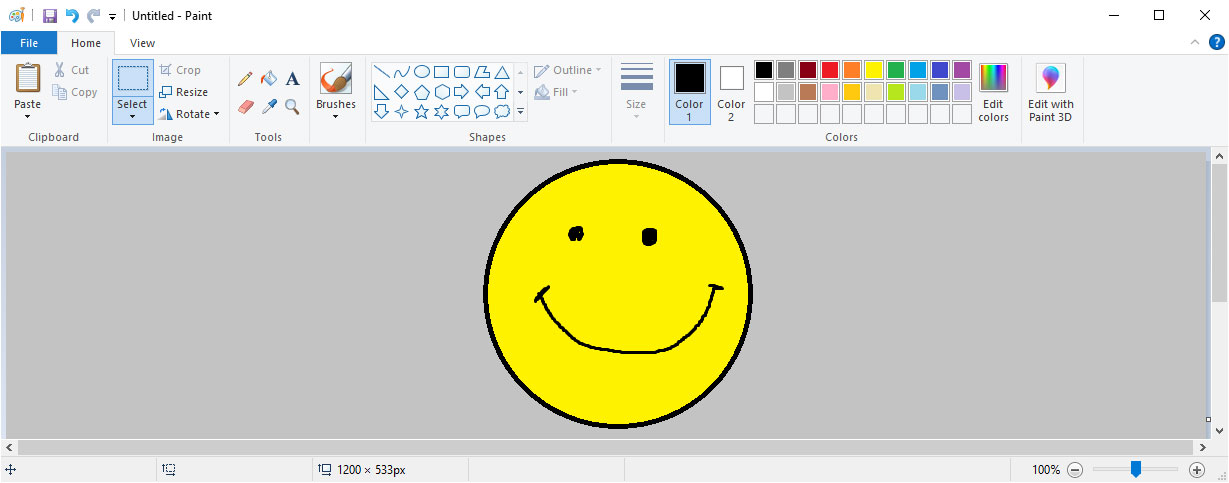Choose the Six-point star shape

[x=442, y=112]
